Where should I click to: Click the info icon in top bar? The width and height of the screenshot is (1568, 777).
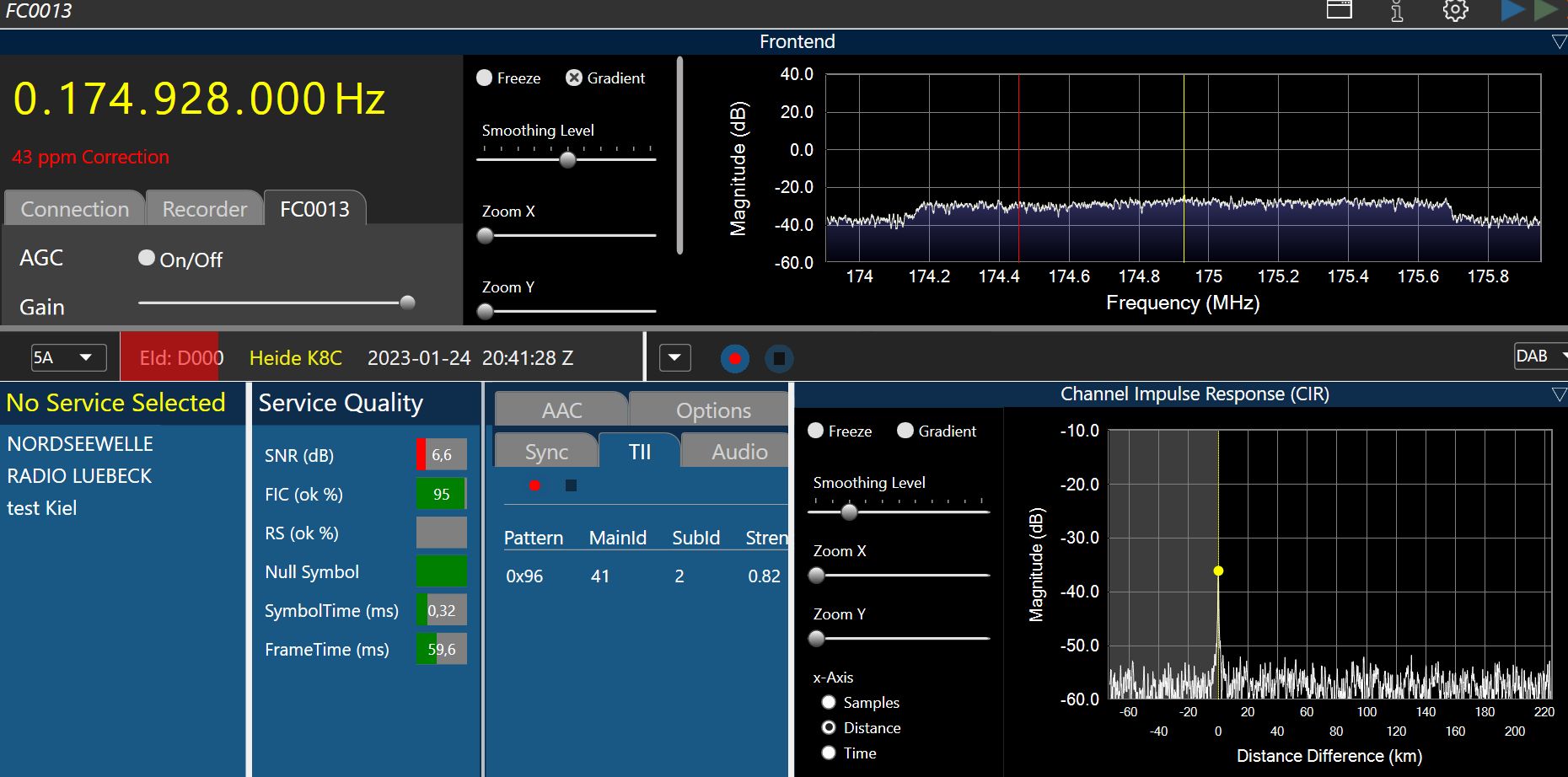click(x=1397, y=11)
